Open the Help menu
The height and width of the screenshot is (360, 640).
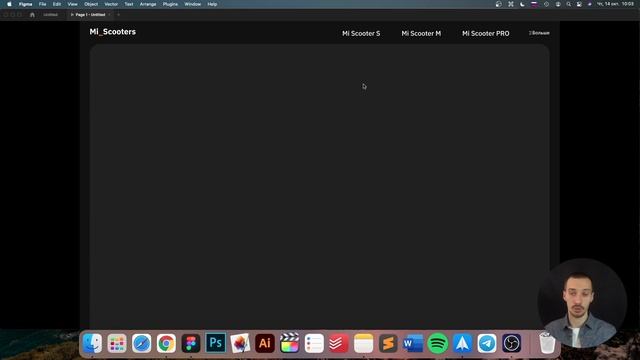coord(212,4)
